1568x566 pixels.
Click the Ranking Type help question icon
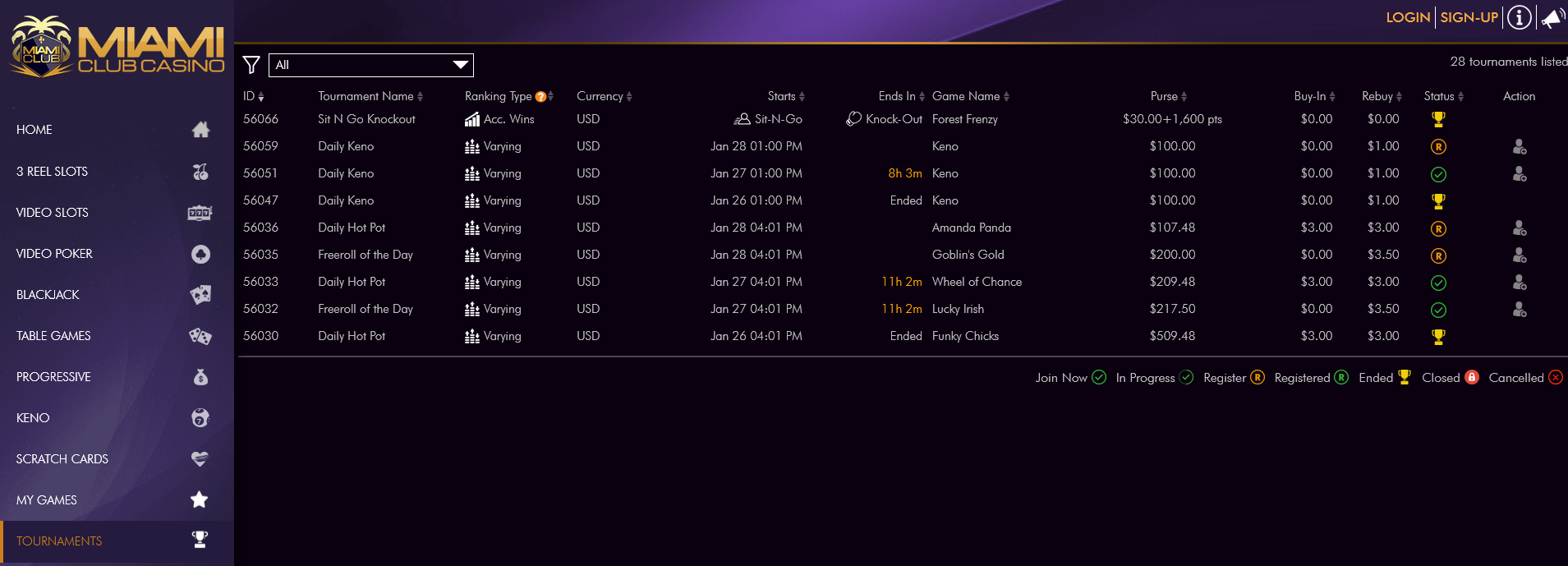click(540, 97)
